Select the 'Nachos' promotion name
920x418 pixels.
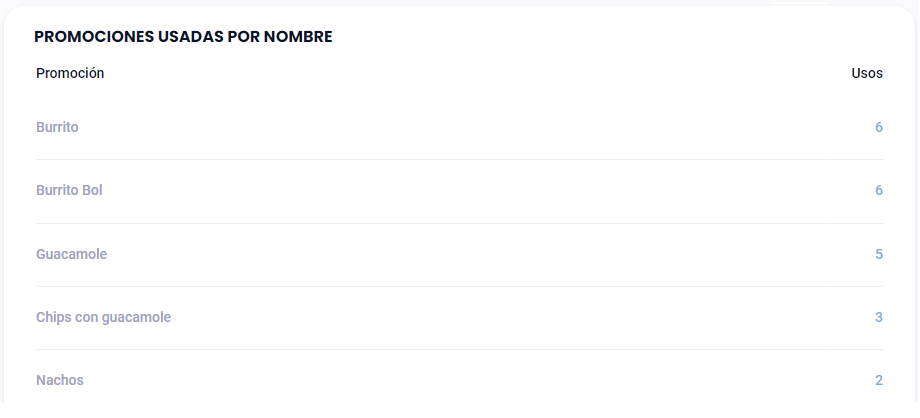(x=60, y=380)
